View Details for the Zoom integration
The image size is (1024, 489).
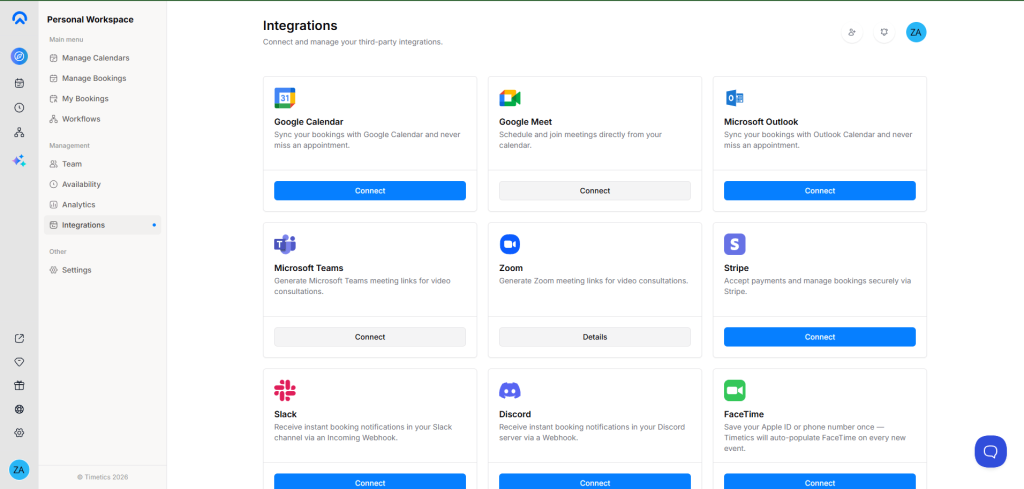594,337
